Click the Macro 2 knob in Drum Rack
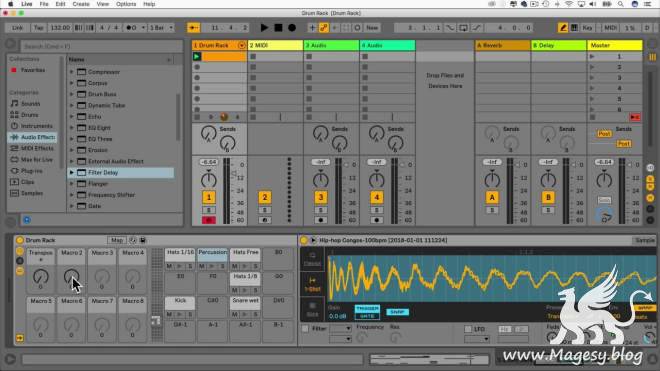 [71, 277]
